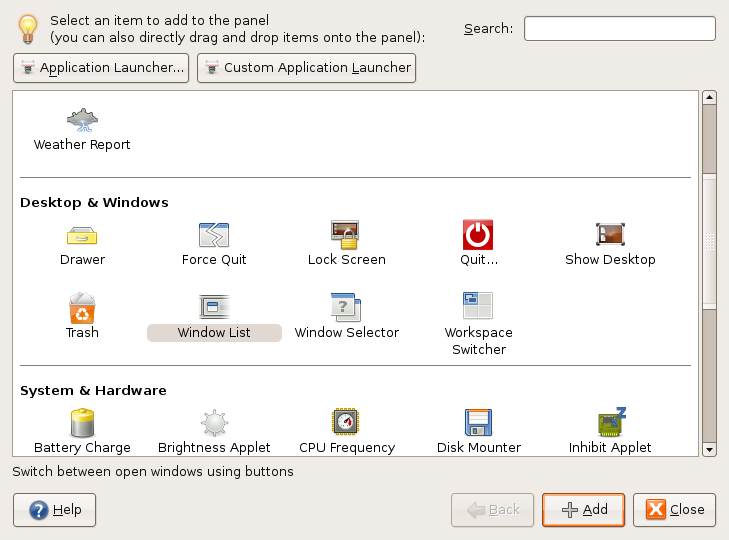Viewport: 729px width, 540px height.
Task: Select the Force Quit icon
Action: click(214, 235)
